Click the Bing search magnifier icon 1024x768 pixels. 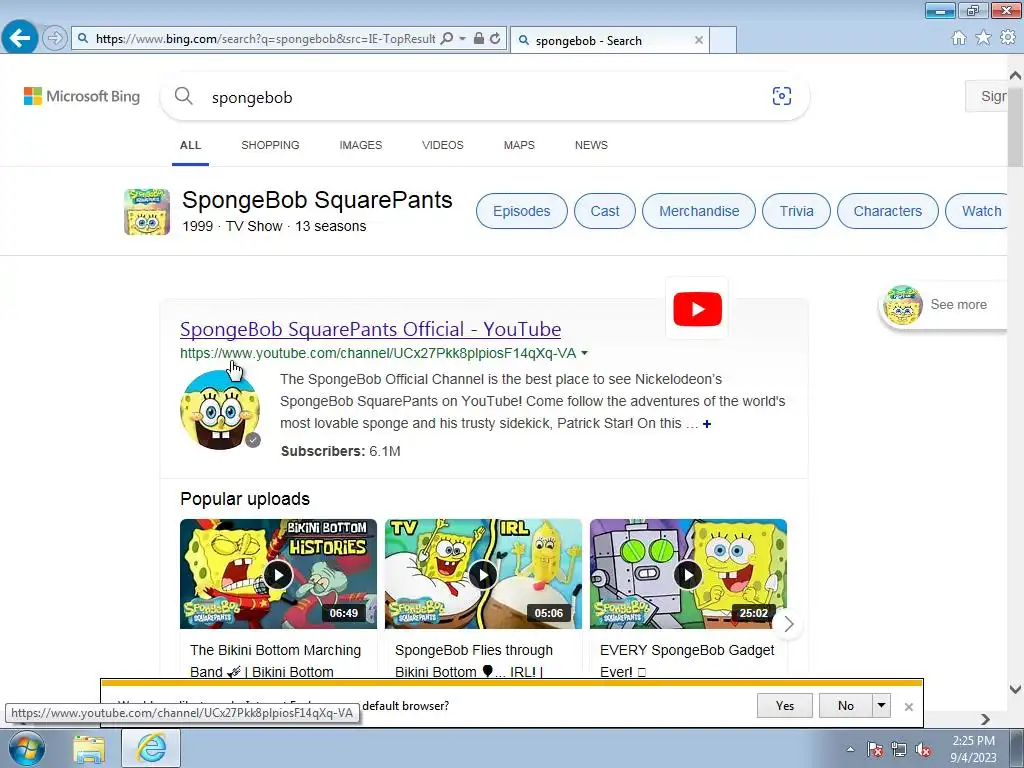[x=184, y=97]
